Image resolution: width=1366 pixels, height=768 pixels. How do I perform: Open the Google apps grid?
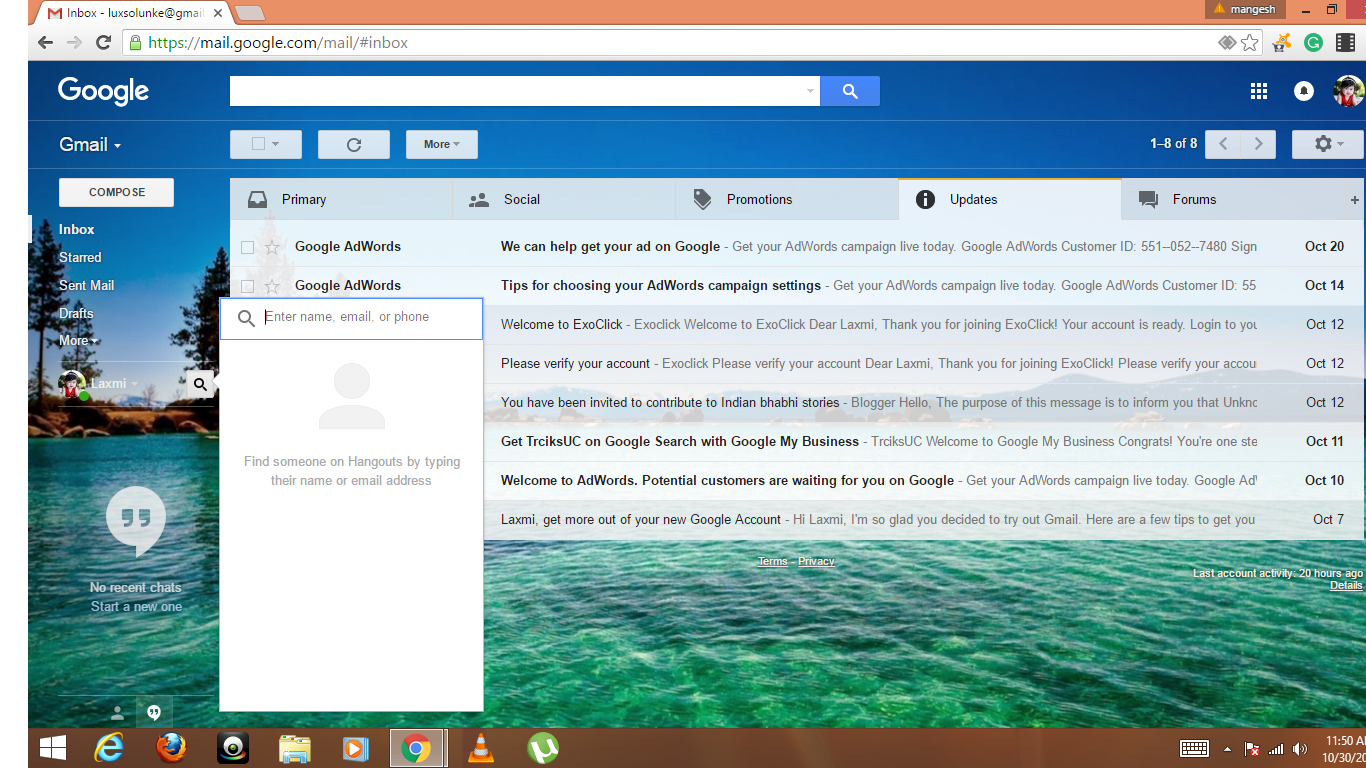coord(1259,91)
